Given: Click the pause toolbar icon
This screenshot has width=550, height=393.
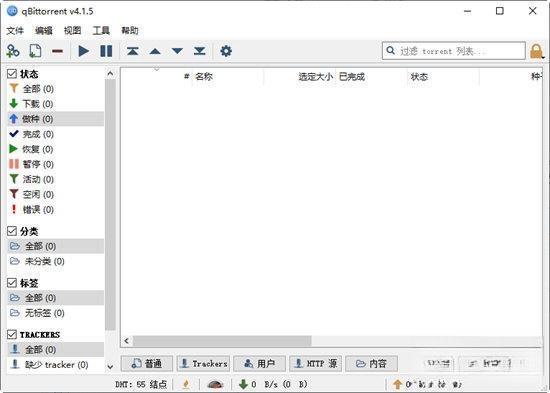Looking at the screenshot, I should pos(106,51).
